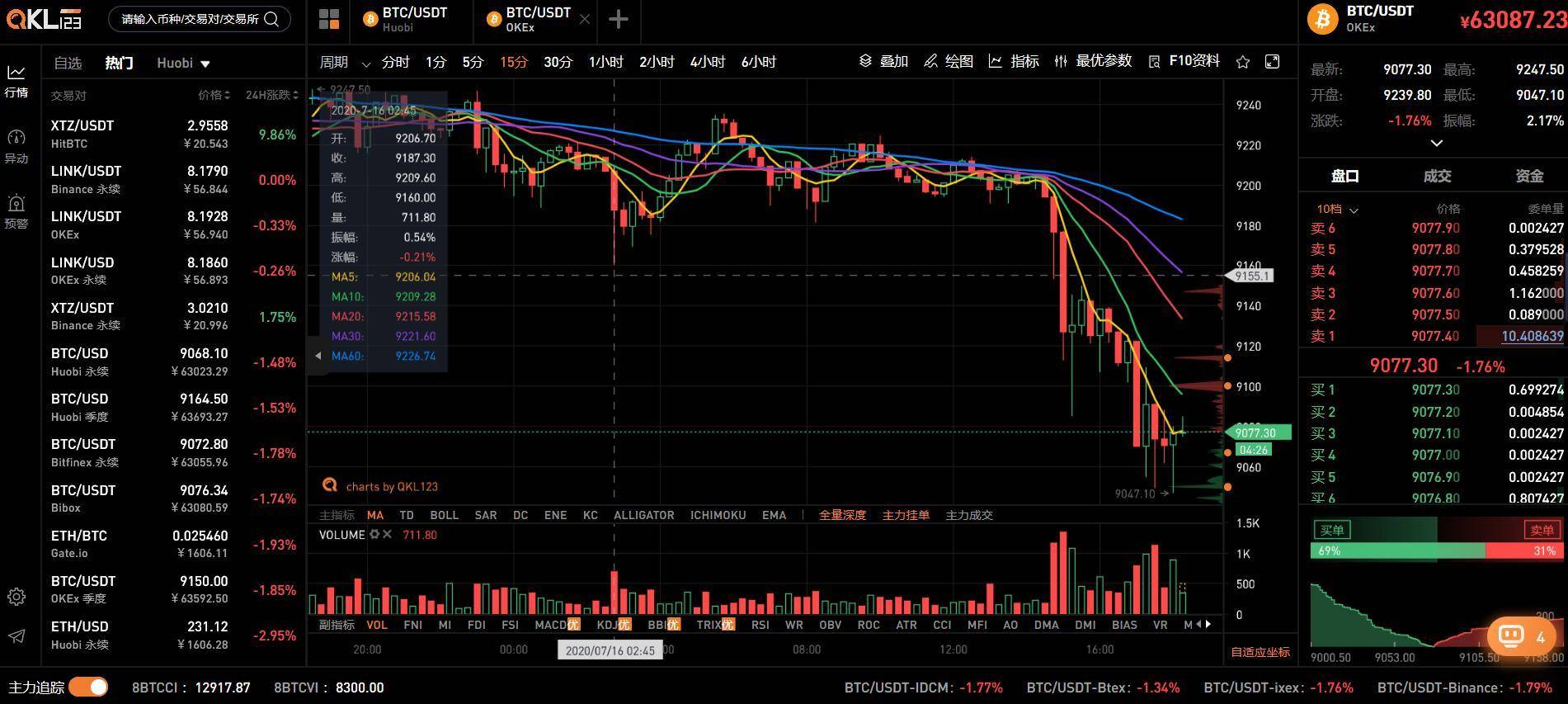
Task: Open the chat support bubble icon
Action: click(1511, 635)
